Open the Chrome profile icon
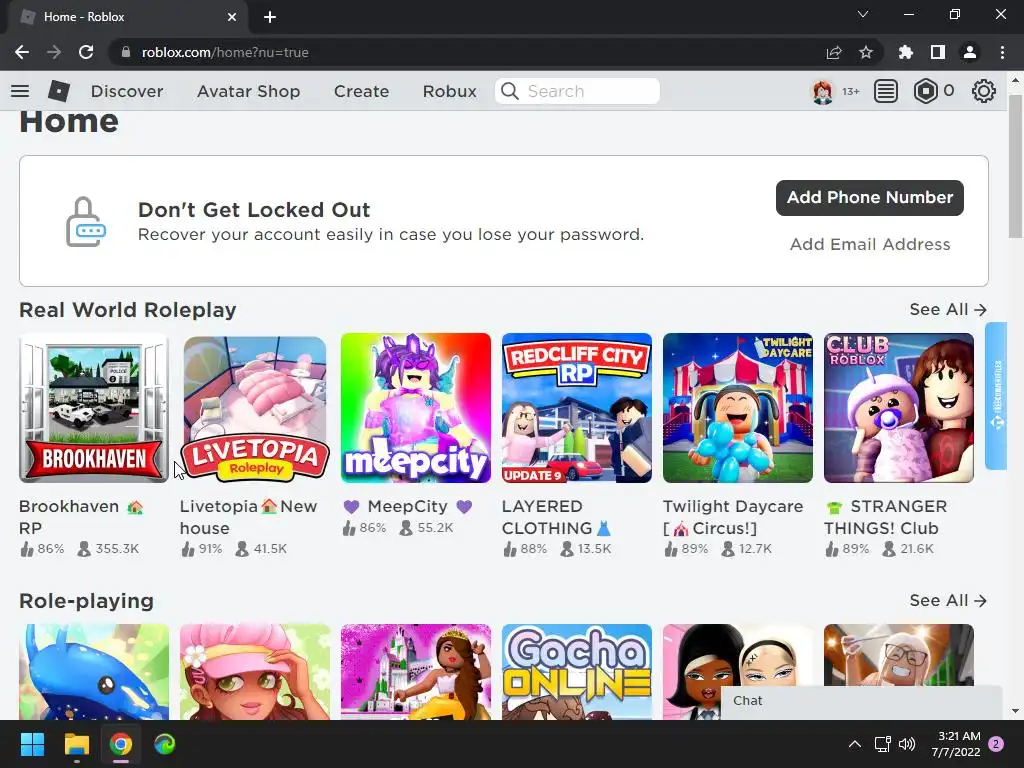This screenshot has height=768, width=1024. click(970, 52)
